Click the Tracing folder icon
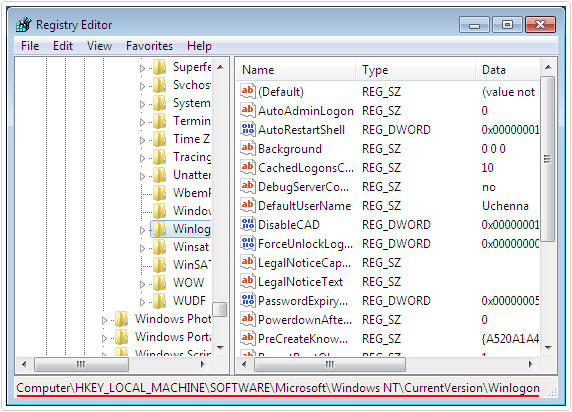 pos(159,157)
